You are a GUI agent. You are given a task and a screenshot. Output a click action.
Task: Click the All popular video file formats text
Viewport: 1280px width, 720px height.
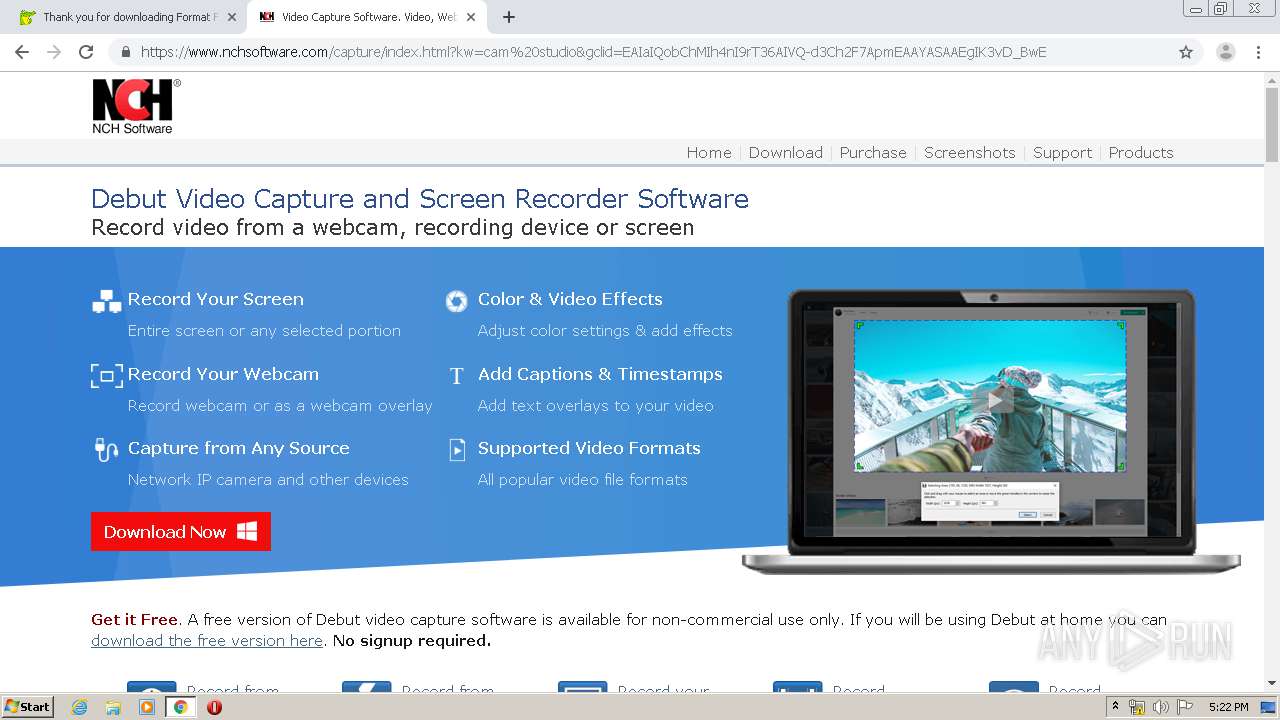(583, 479)
